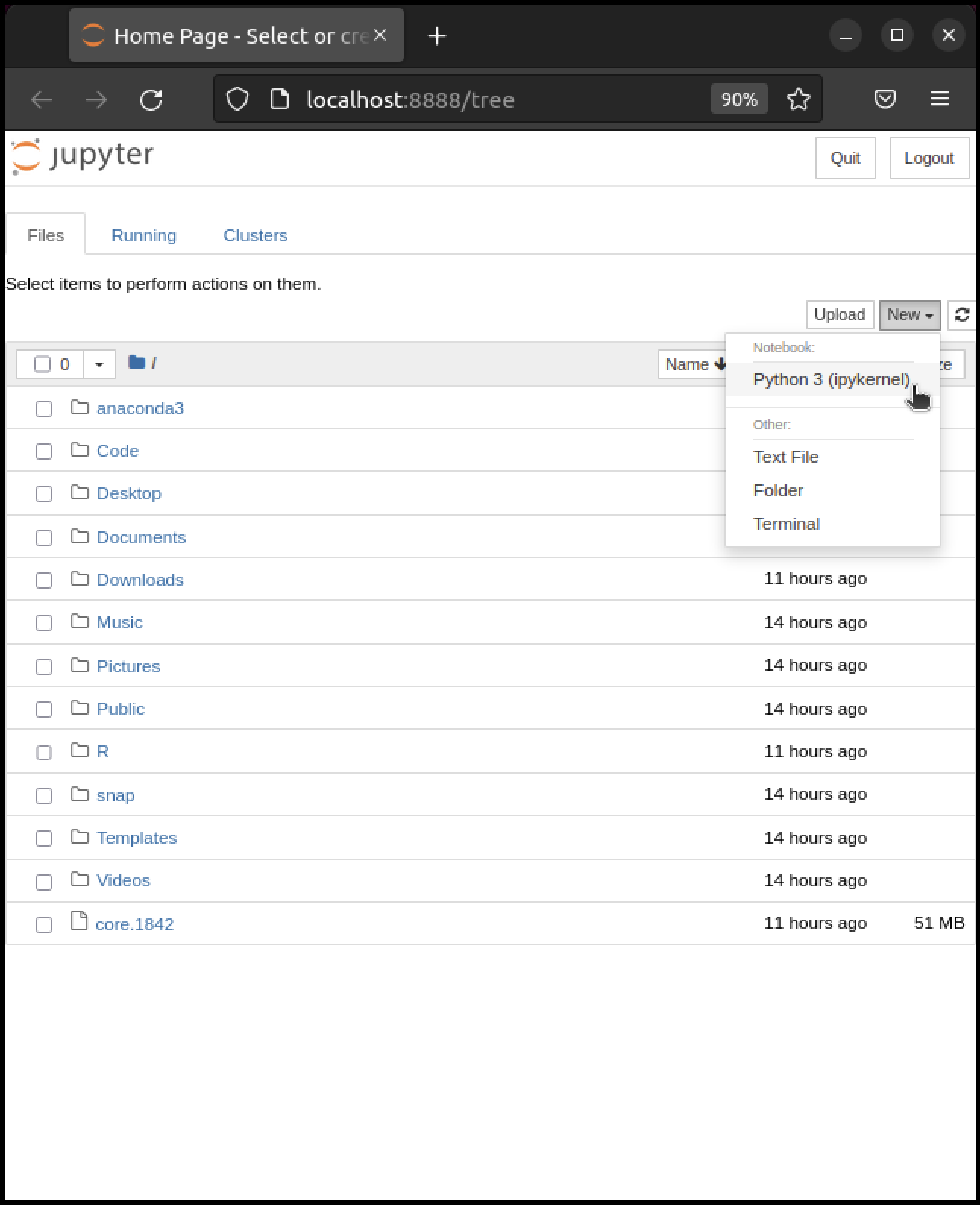Choose Python 3 (ipykernel) from menu
980x1205 pixels.
(x=831, y=379)
